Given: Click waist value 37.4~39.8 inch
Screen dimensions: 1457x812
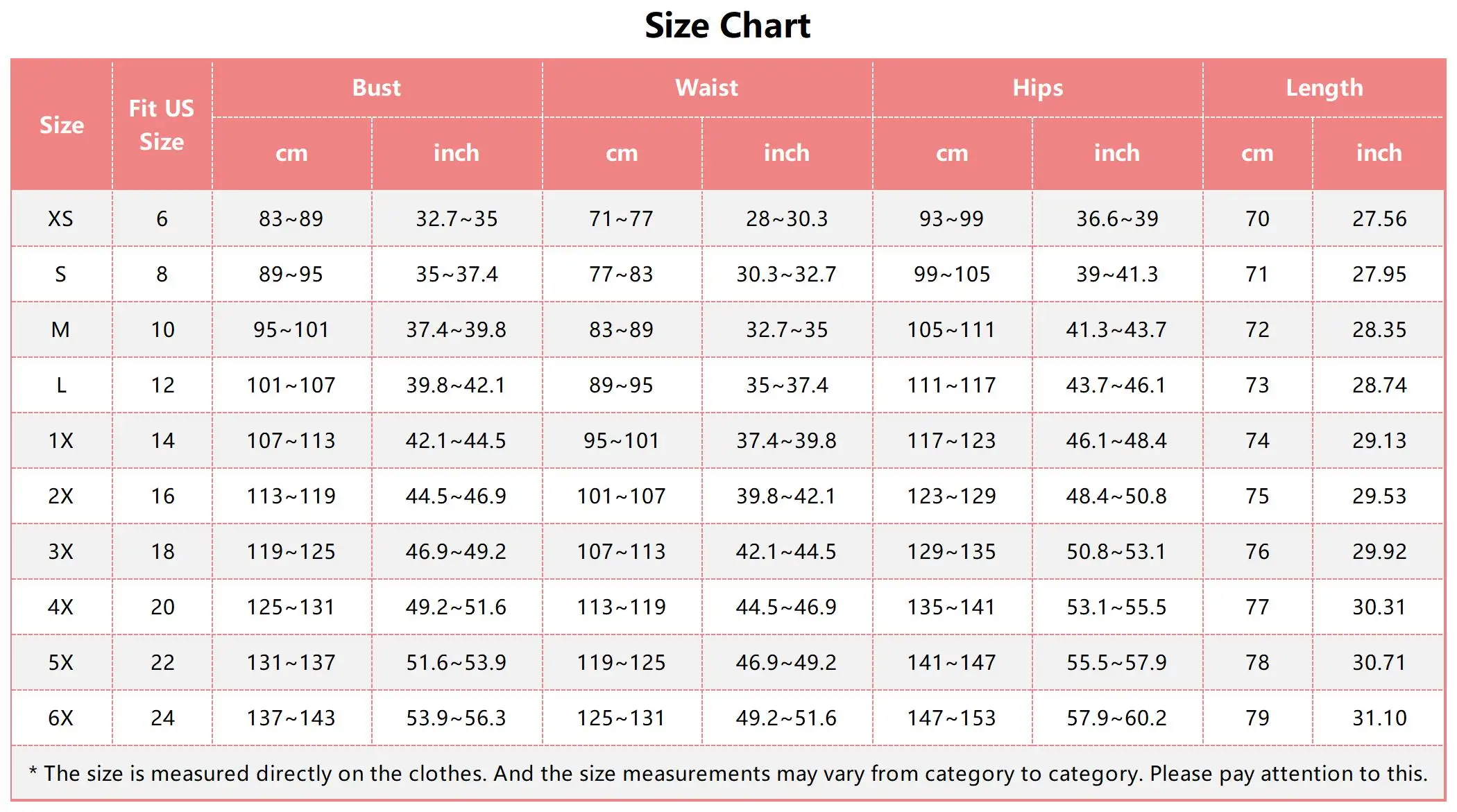Looking at the screenshot, I should point(787,440).
